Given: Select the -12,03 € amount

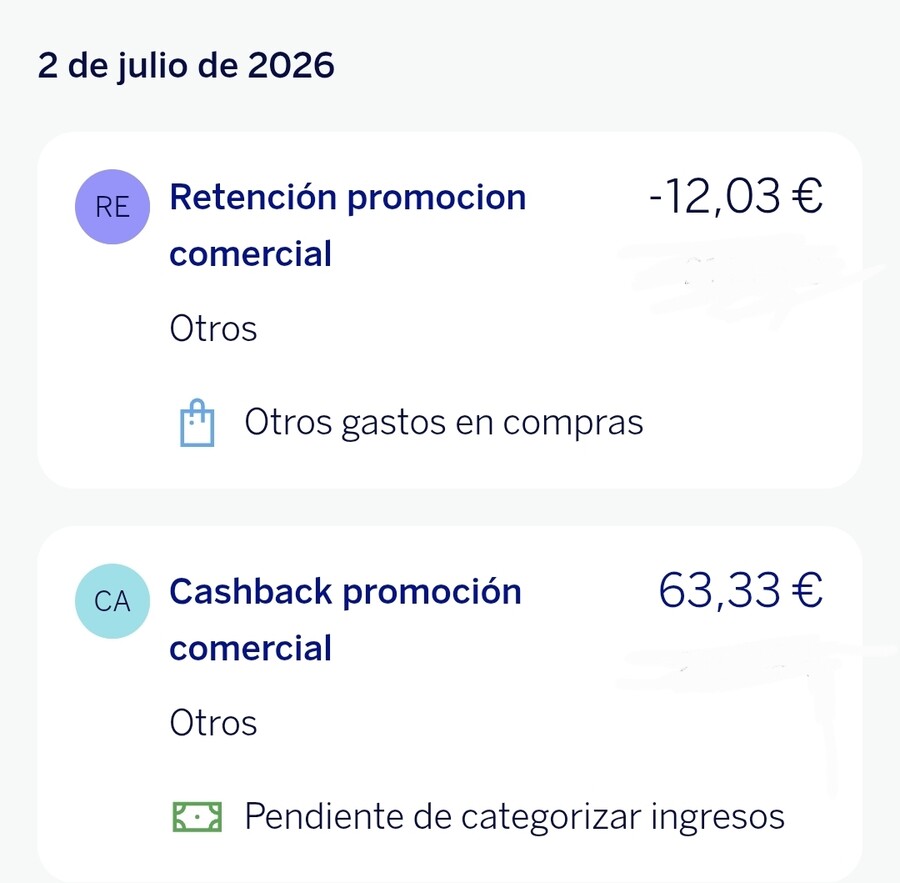Looking at the screenshot, I should click(x=736, y=196).
